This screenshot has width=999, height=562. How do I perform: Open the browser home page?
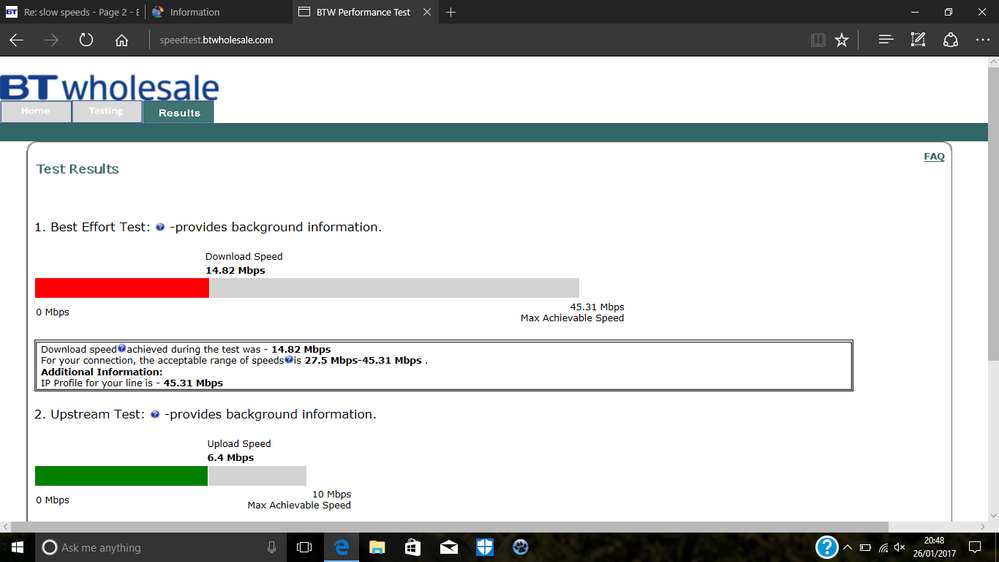pyautogui.click(x=122, y=40)
